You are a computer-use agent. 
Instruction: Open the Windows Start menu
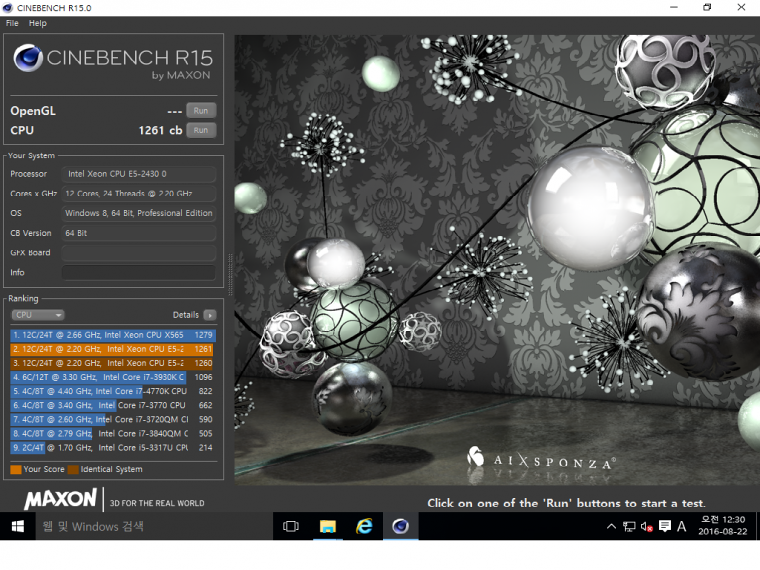pos(17,526)
